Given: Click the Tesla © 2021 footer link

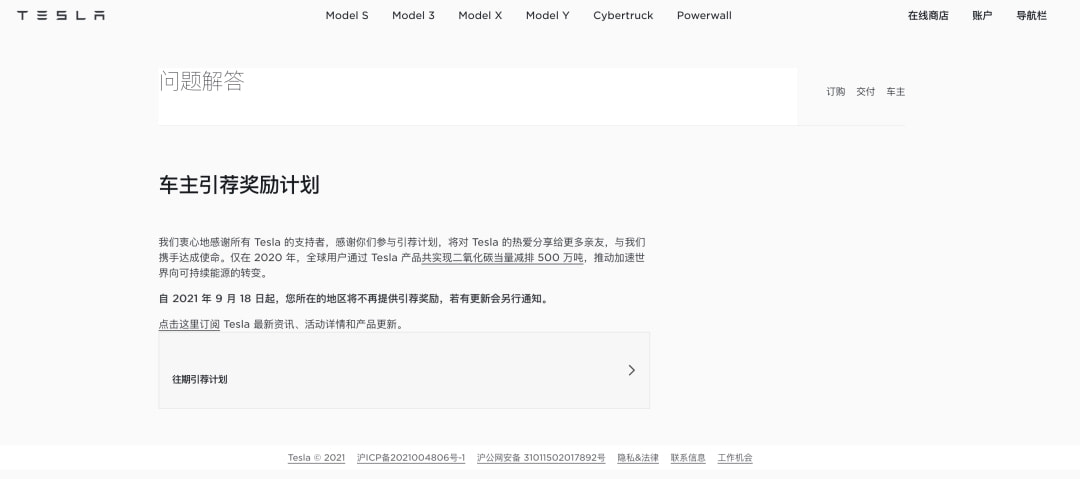Looking at the screenshot, I should 316,458.
